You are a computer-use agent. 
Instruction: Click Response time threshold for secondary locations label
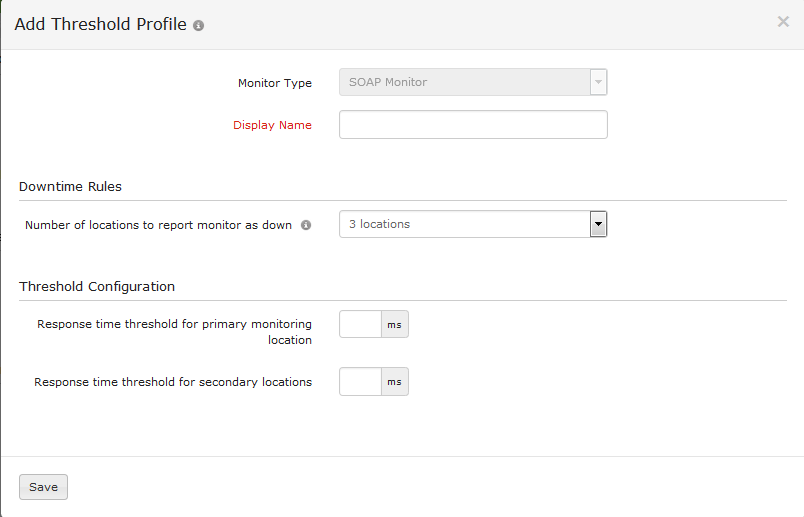[173, 382]
